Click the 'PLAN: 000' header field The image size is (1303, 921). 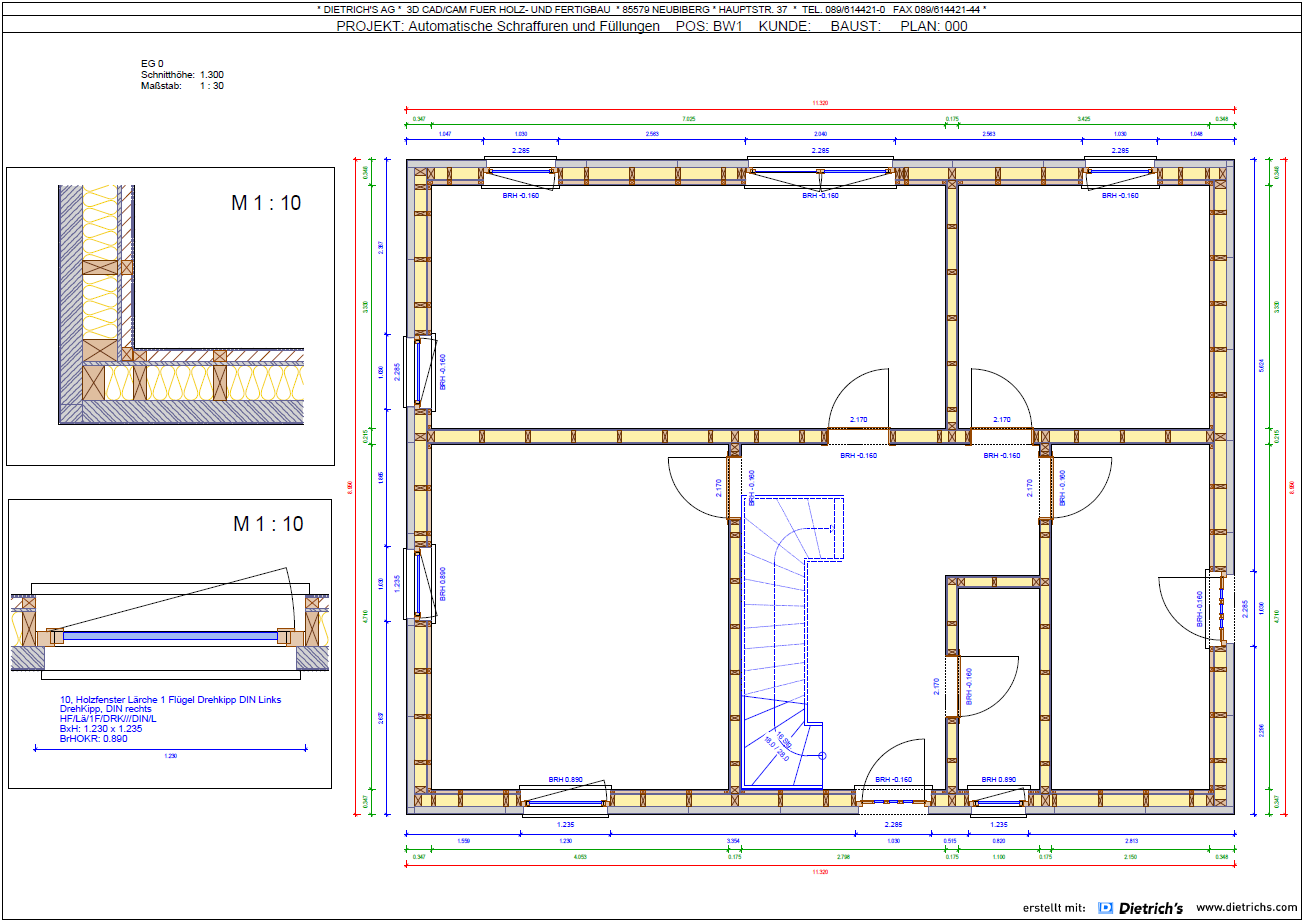[934, 26]
